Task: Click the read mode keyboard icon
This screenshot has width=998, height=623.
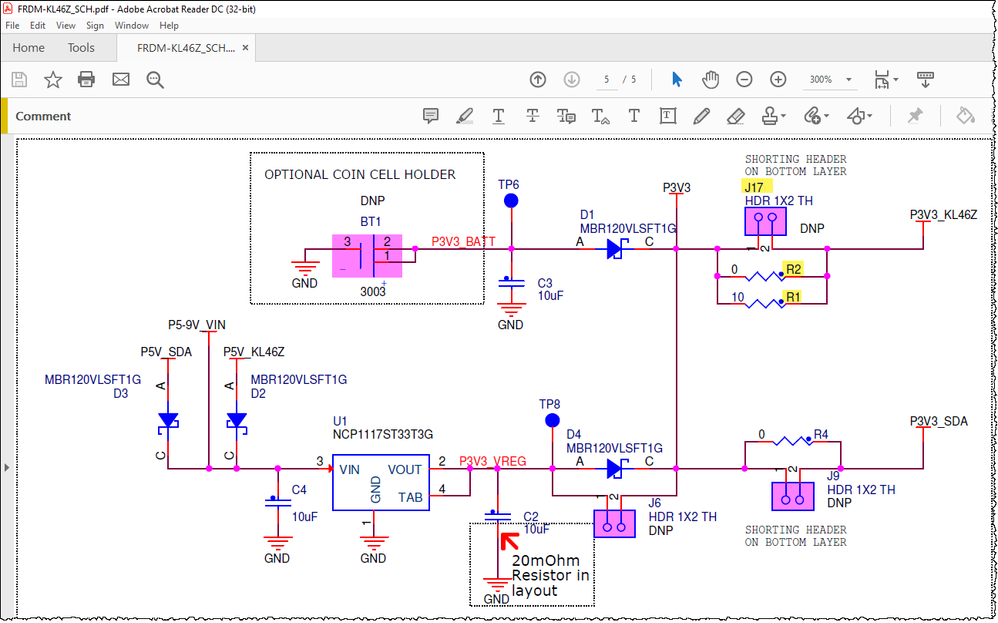Action: pos(925,80)
